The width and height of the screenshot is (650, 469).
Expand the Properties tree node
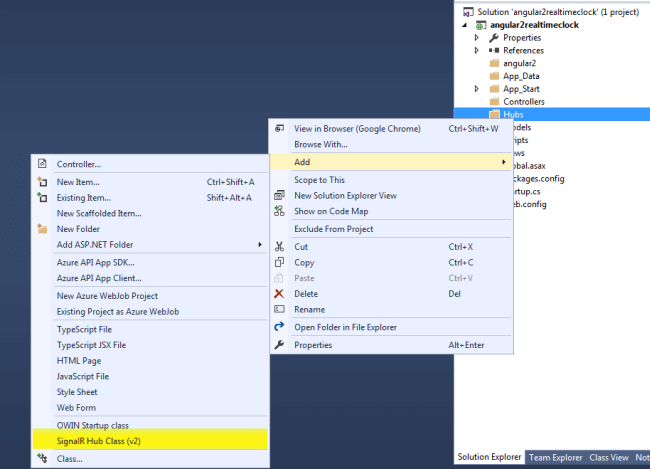[477, 38]
